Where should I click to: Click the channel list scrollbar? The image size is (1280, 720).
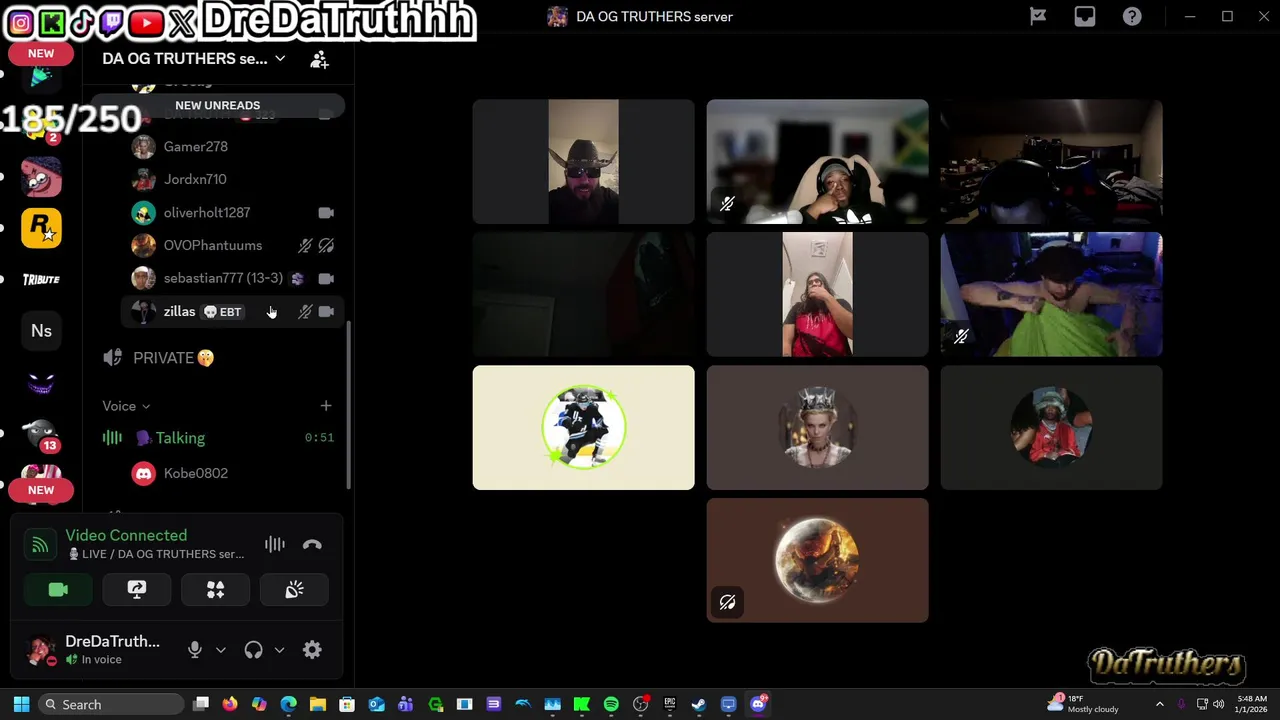(x=348, y=404)
